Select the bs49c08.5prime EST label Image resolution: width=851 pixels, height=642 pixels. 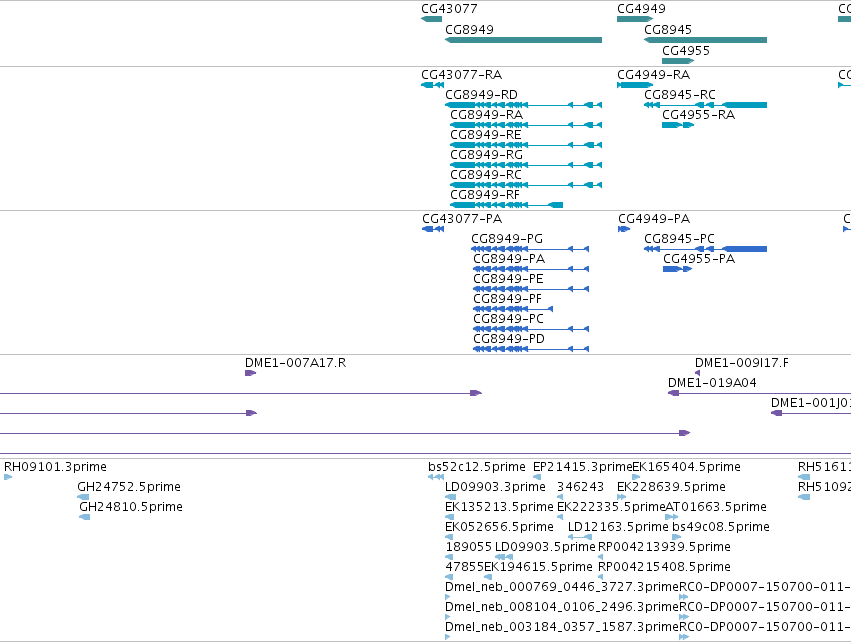coord(721,527)
